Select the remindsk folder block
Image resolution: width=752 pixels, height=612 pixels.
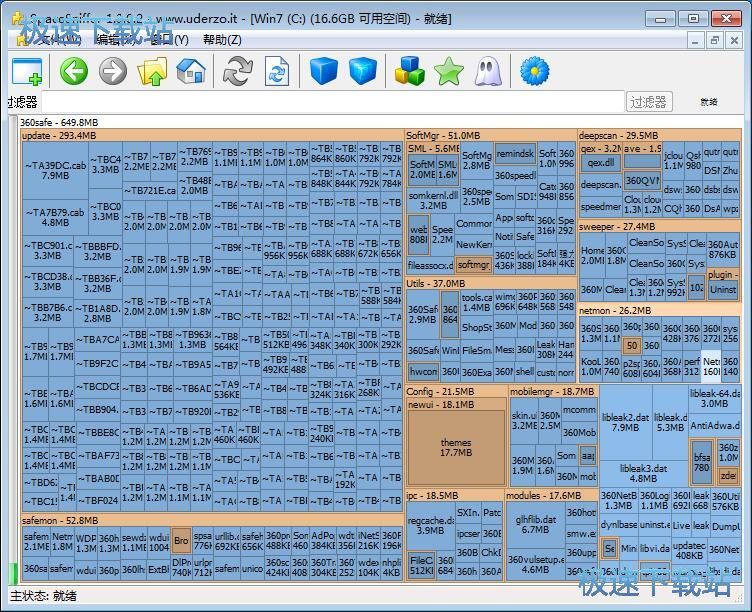pyautogui.click(x=515, y=153)
